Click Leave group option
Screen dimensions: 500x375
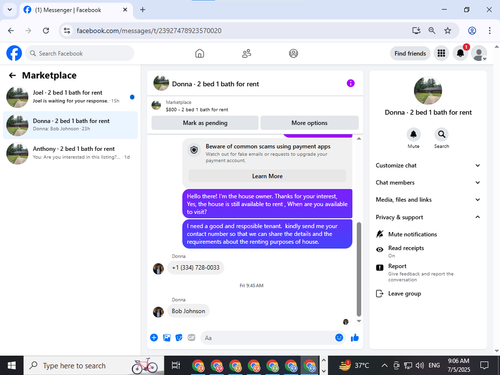pos(404,294)
